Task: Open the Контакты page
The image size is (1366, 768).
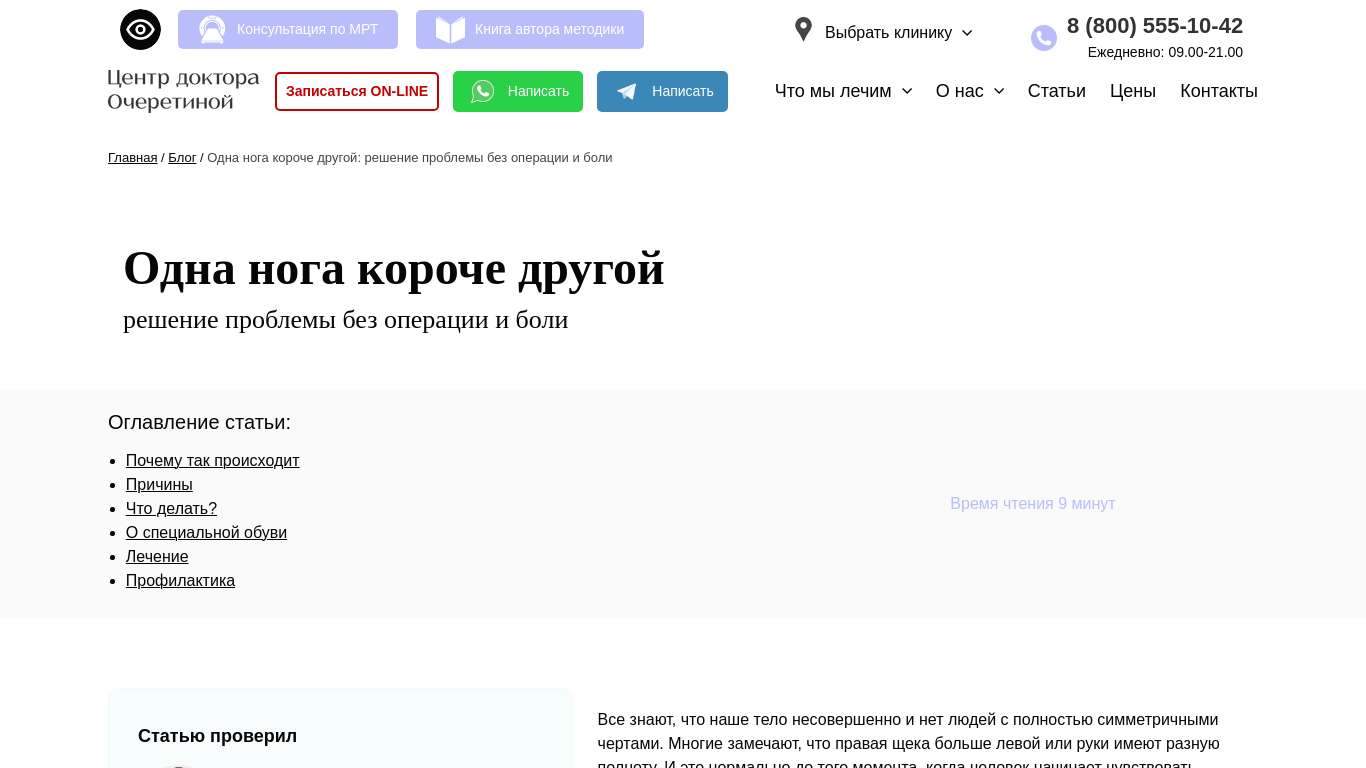Action: tap(1218, 91)
